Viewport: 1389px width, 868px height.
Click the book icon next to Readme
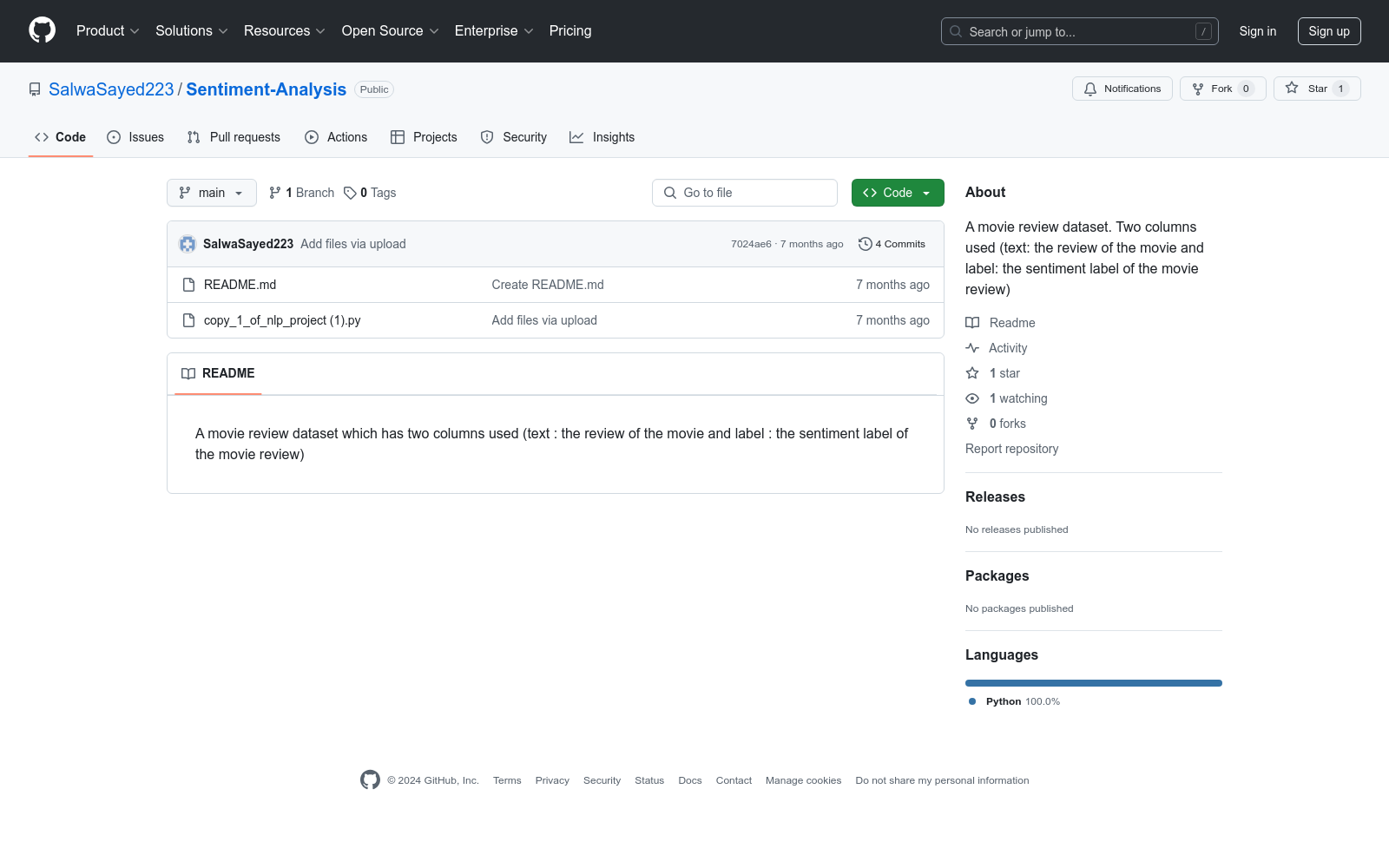pyautogui.click(x=972, y=323)
